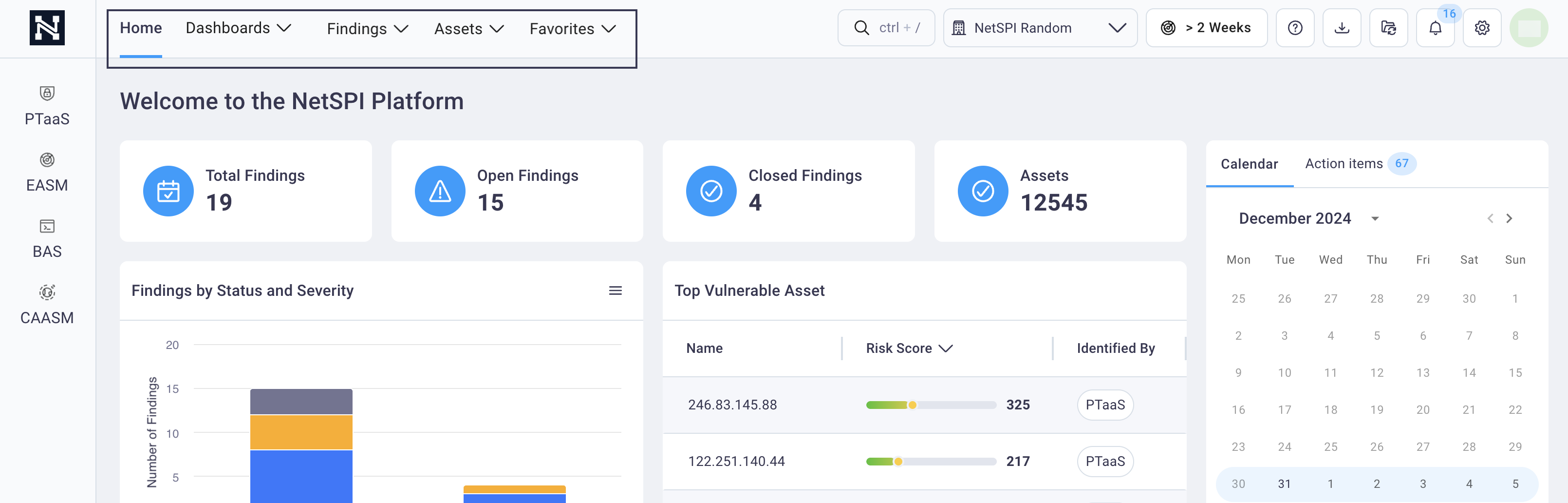This screenshot has width=1568, height=503.
Task: Click the PTaaS tag for 122.251.140.44
Action: click(x=1105, y=462)
